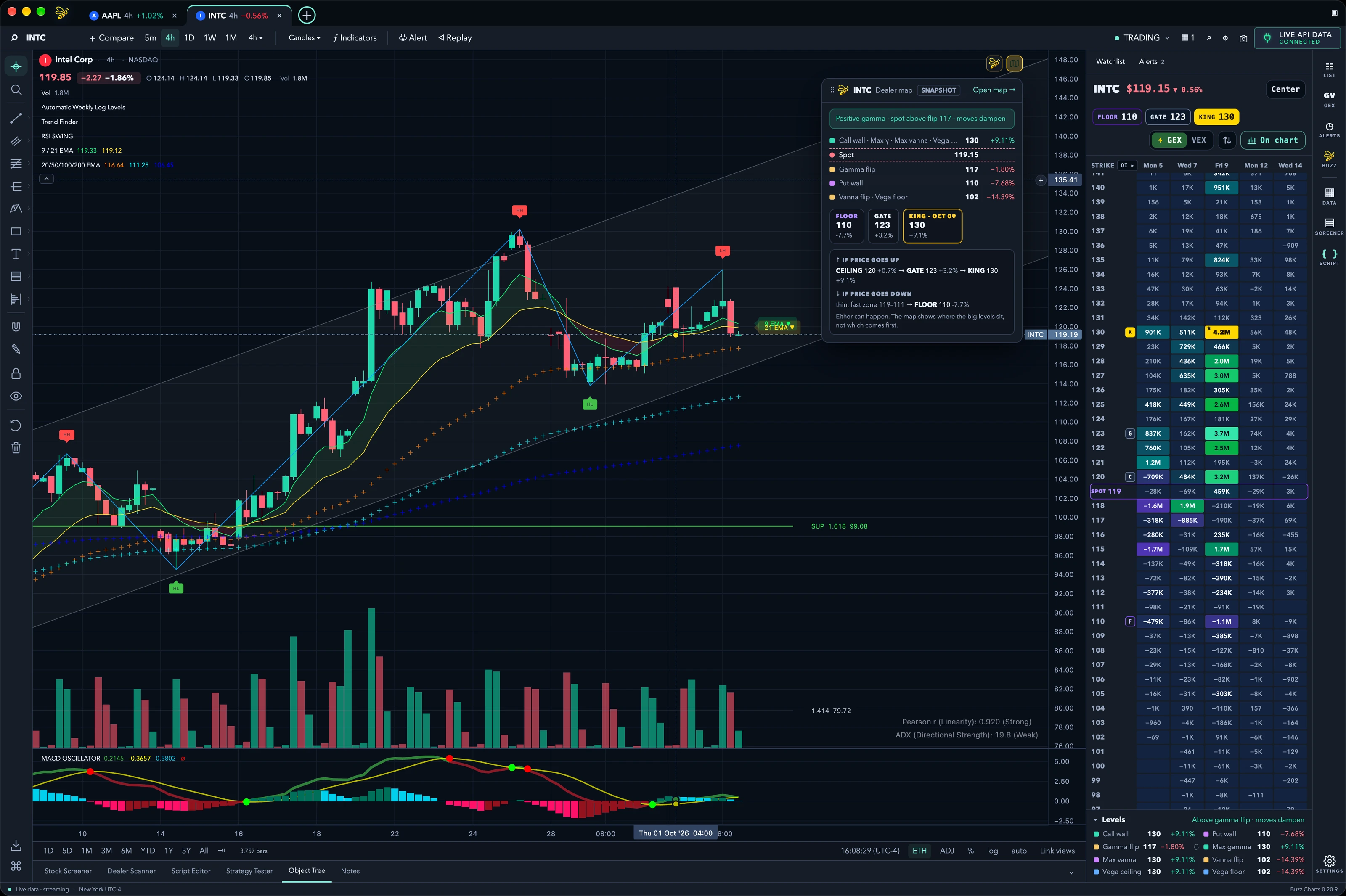Image resolution: width=1346 pixels, height=896 pixels.
Task: Open the Stock Screener tab
Action: point(68,871)
